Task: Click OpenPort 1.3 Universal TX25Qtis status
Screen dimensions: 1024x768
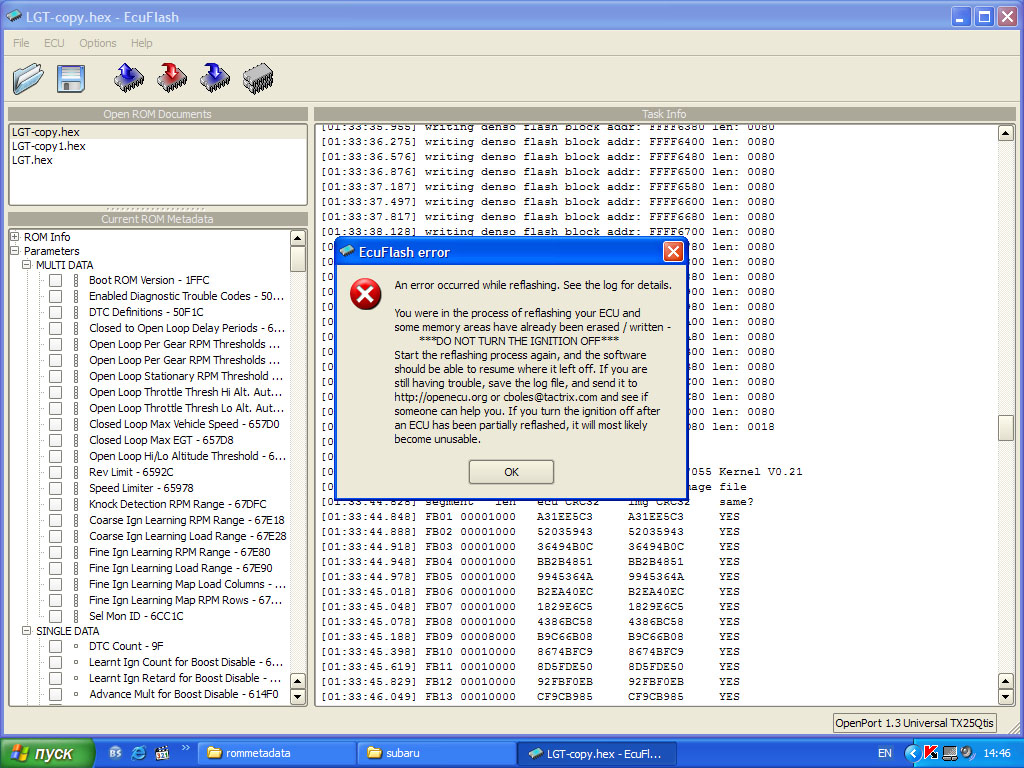Action: pyautogui.click(x=914, y=723)
